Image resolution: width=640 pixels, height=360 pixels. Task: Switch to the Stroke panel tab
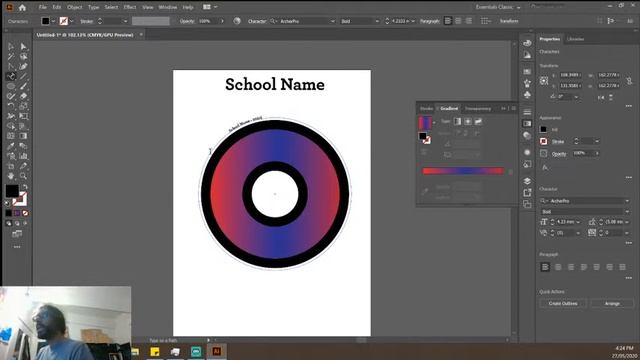click(x=426, y=109)
